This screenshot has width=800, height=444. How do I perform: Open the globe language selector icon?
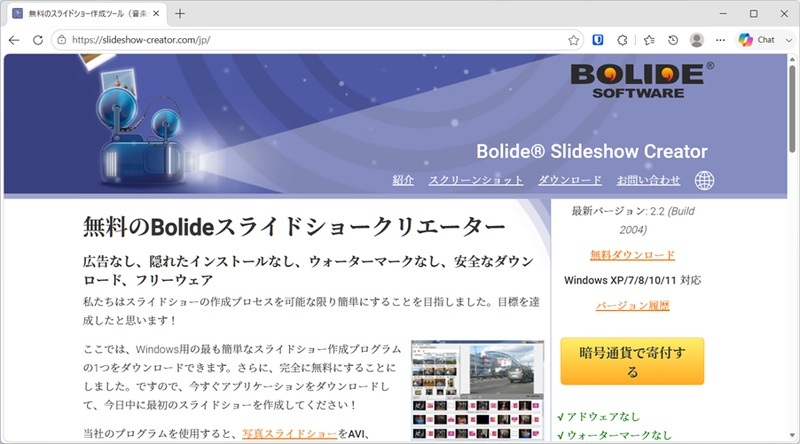coord(704,180)
